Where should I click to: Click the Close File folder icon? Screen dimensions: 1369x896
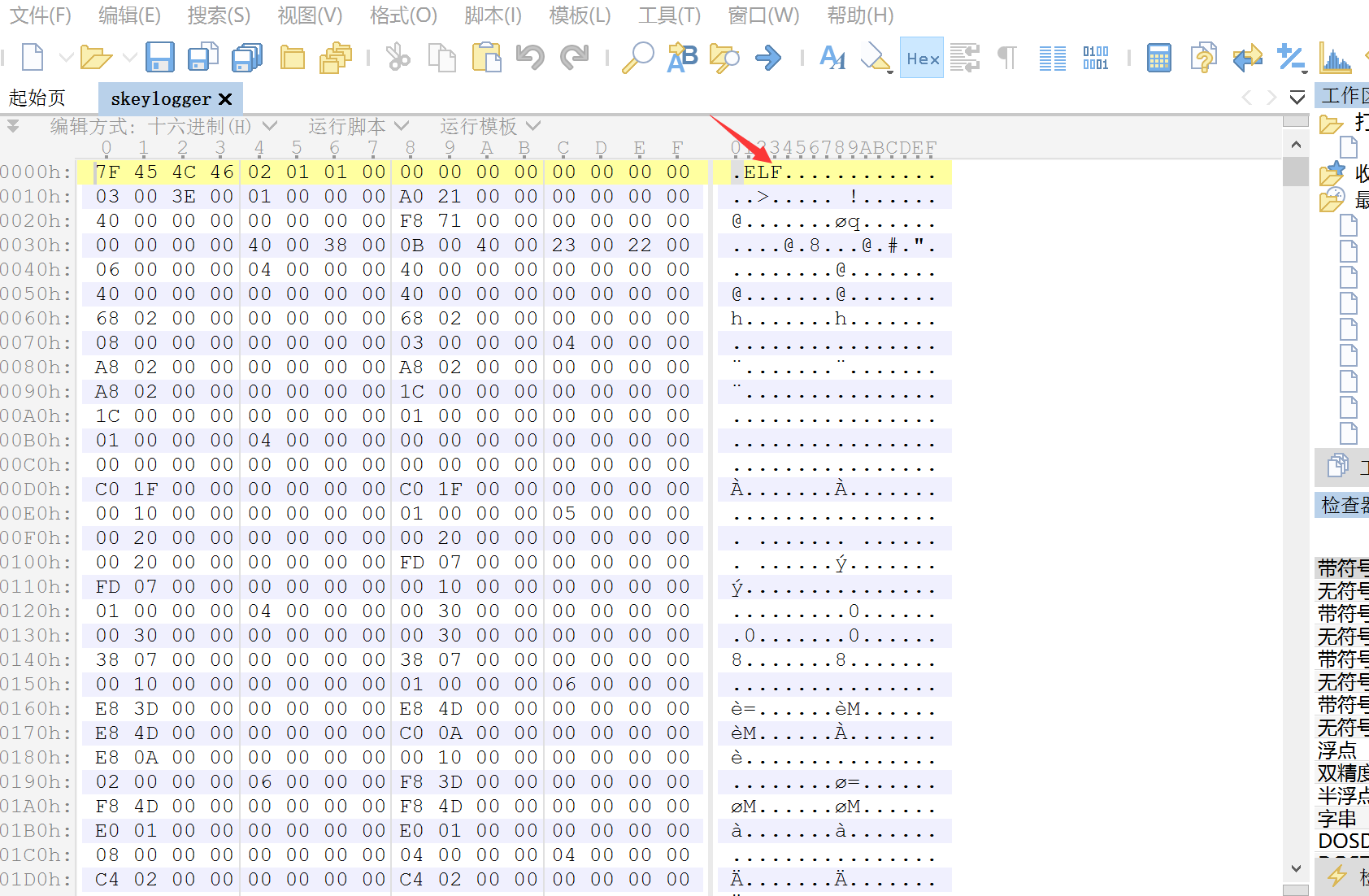coord(292,58)
